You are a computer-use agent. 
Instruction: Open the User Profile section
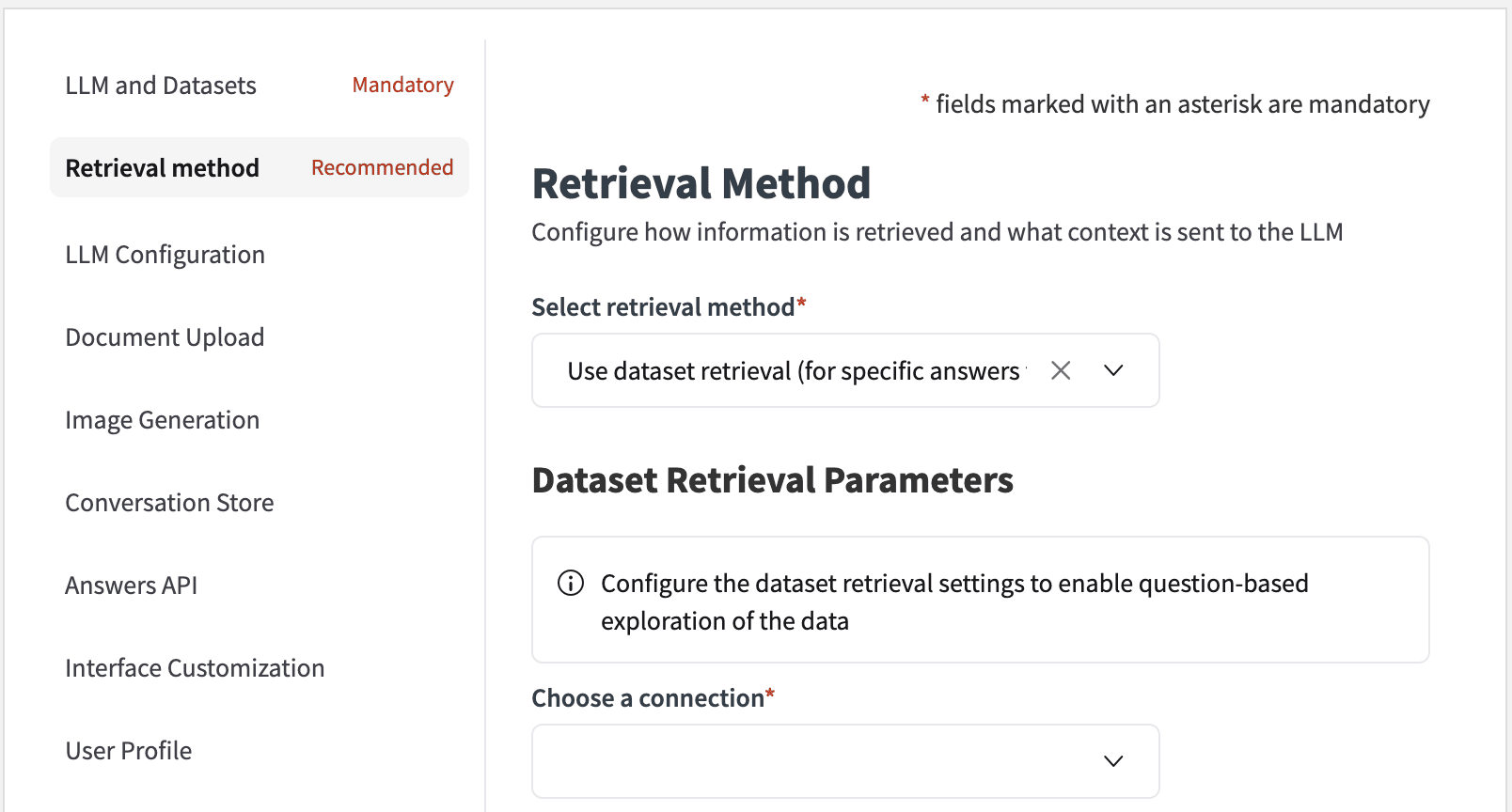(x=128, y=750)
